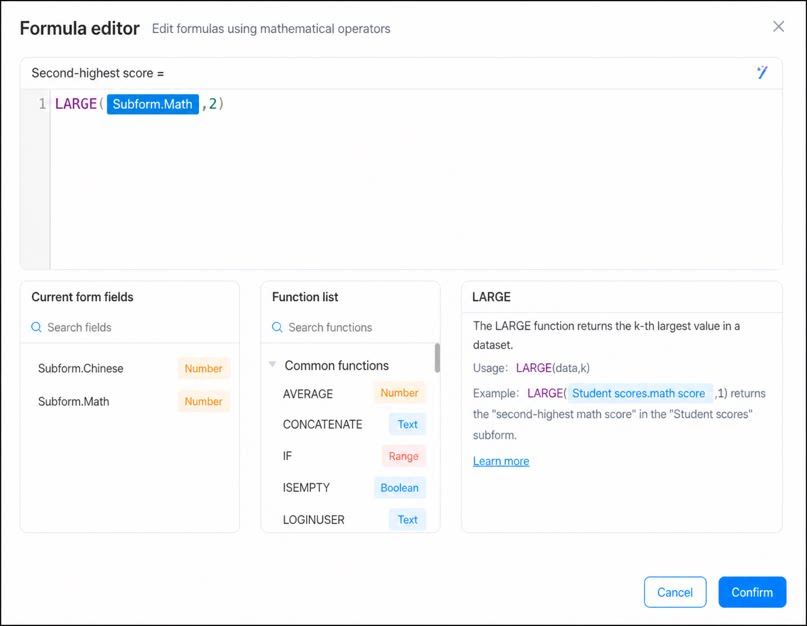Viewport: 807px width, 626px height.
Task: Cancel formula editing
Action: 675,592
